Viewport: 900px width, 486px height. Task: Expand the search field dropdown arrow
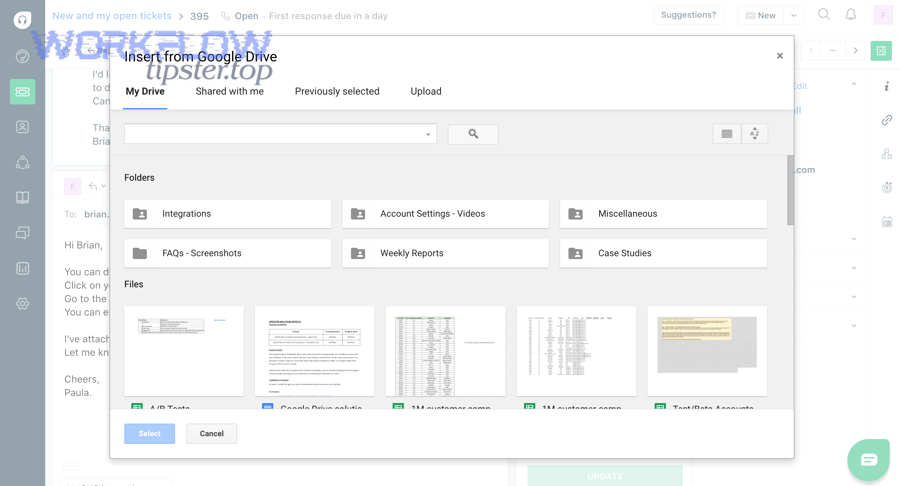pyautogui.click(x=428, y=134)
